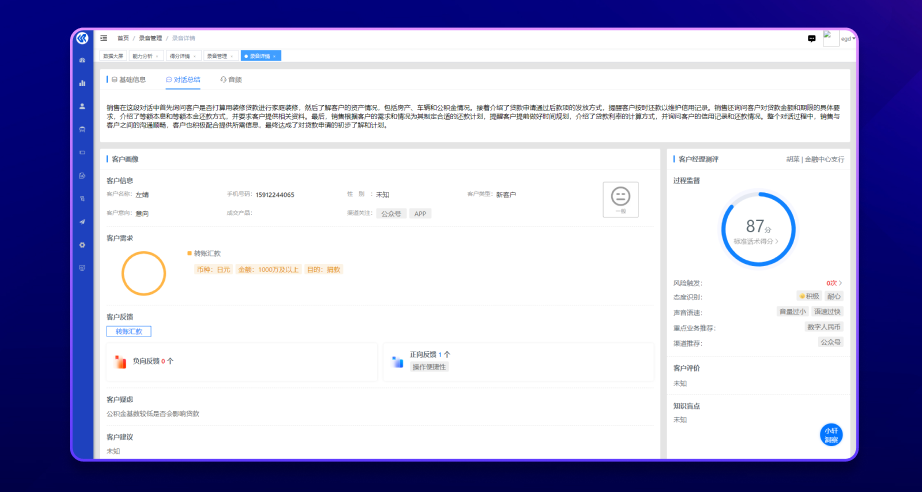The height and width of the screenshot is (492, 922).
Task: Switch to the 基础信息 tab
Action: [x=128, y=79]
